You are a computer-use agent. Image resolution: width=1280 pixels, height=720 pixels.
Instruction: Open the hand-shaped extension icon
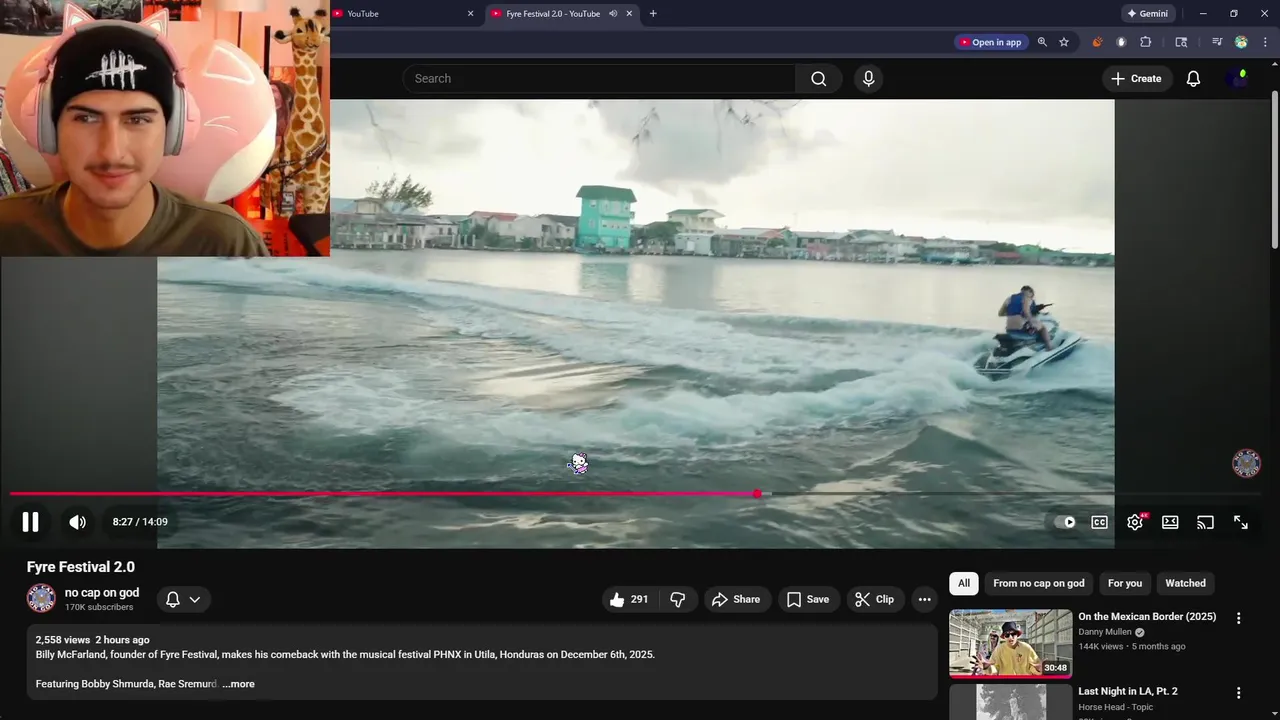point(1121,42)
